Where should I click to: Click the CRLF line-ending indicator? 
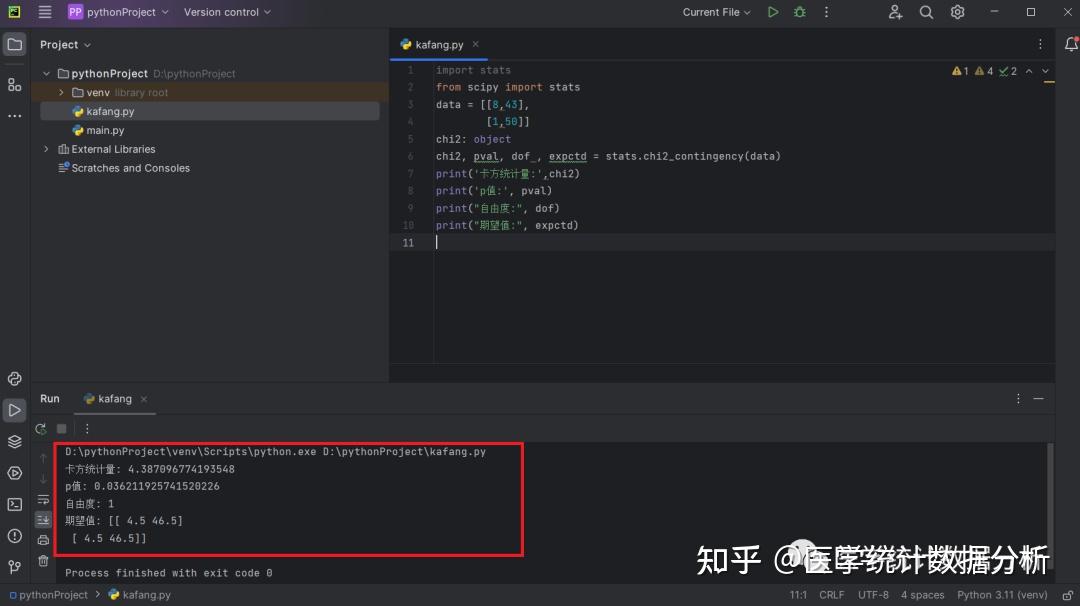(832, 594)
